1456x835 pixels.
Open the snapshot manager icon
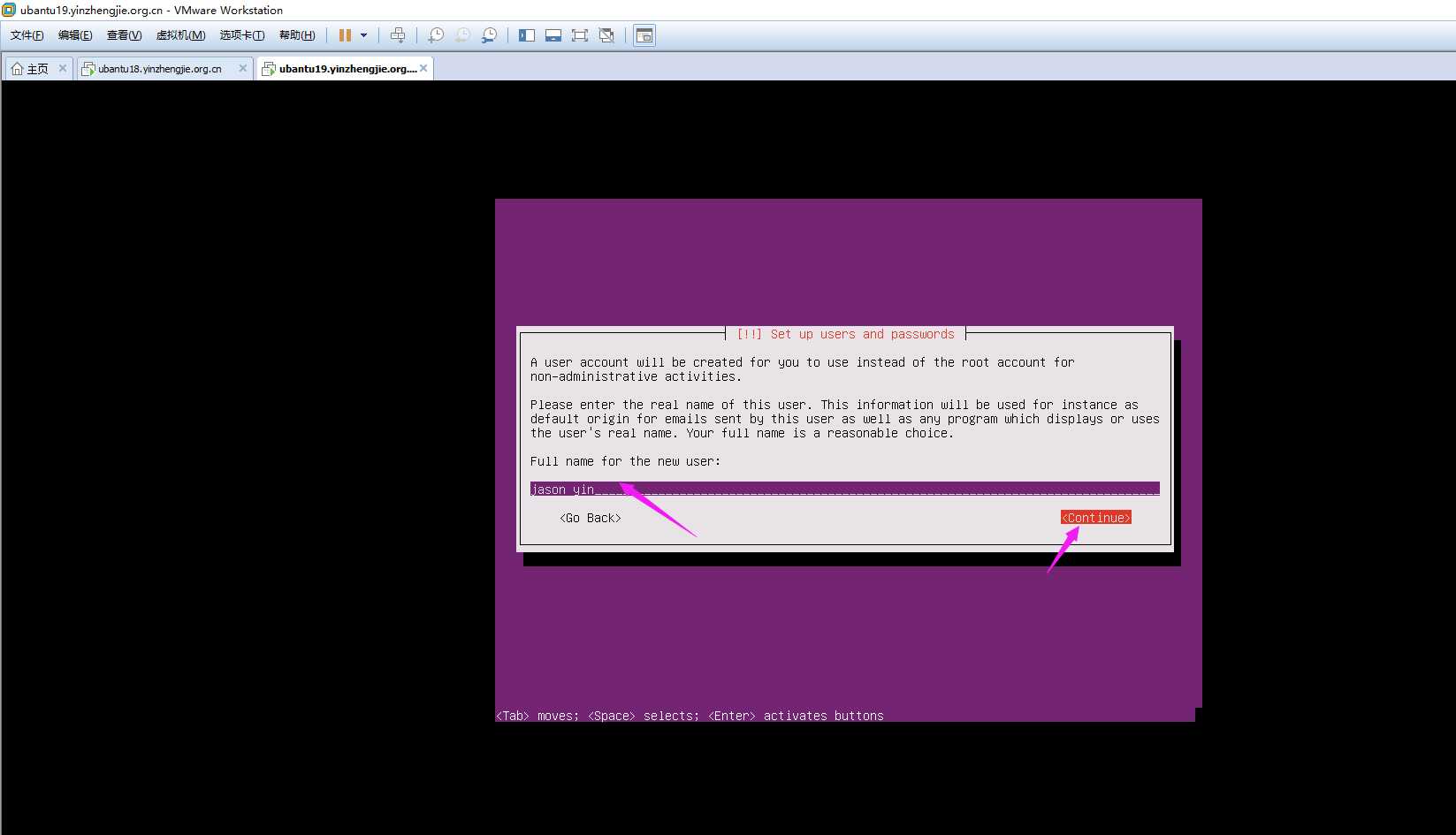pyautogui.click(x=489, y=35)
